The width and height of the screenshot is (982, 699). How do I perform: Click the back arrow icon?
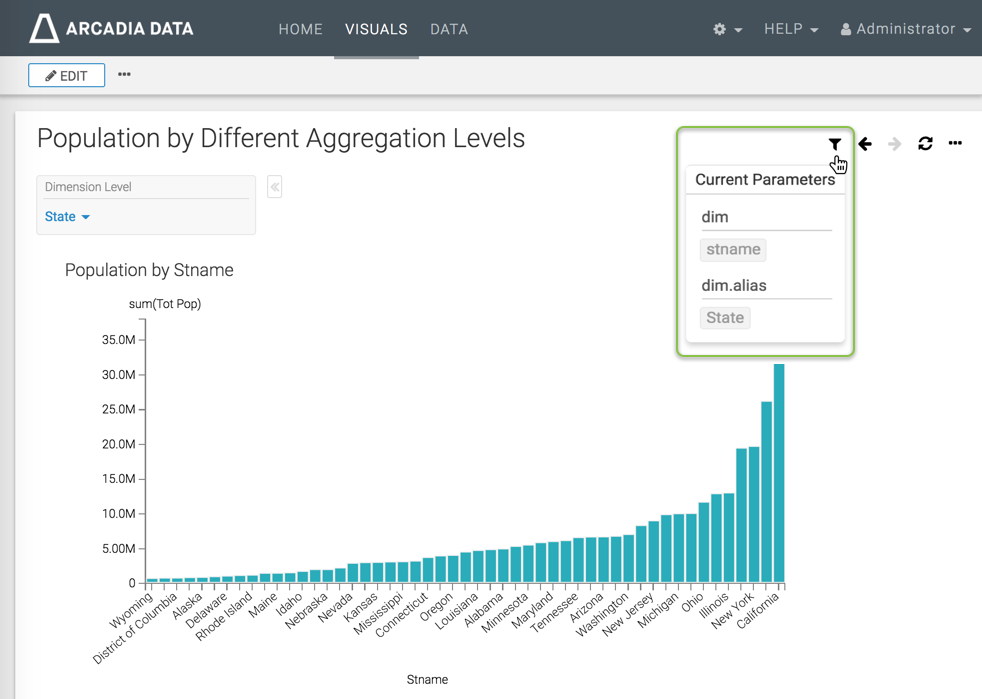click(x=865, y=144)
